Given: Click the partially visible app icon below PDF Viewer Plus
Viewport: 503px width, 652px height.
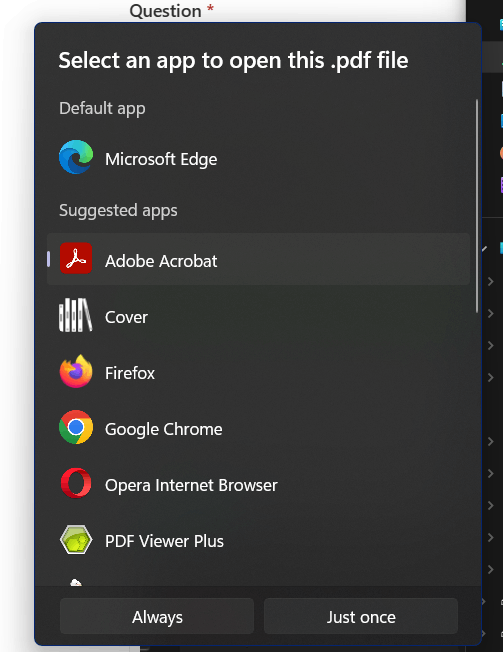Looking at the screenshot, I should click(x=76, y=582).
